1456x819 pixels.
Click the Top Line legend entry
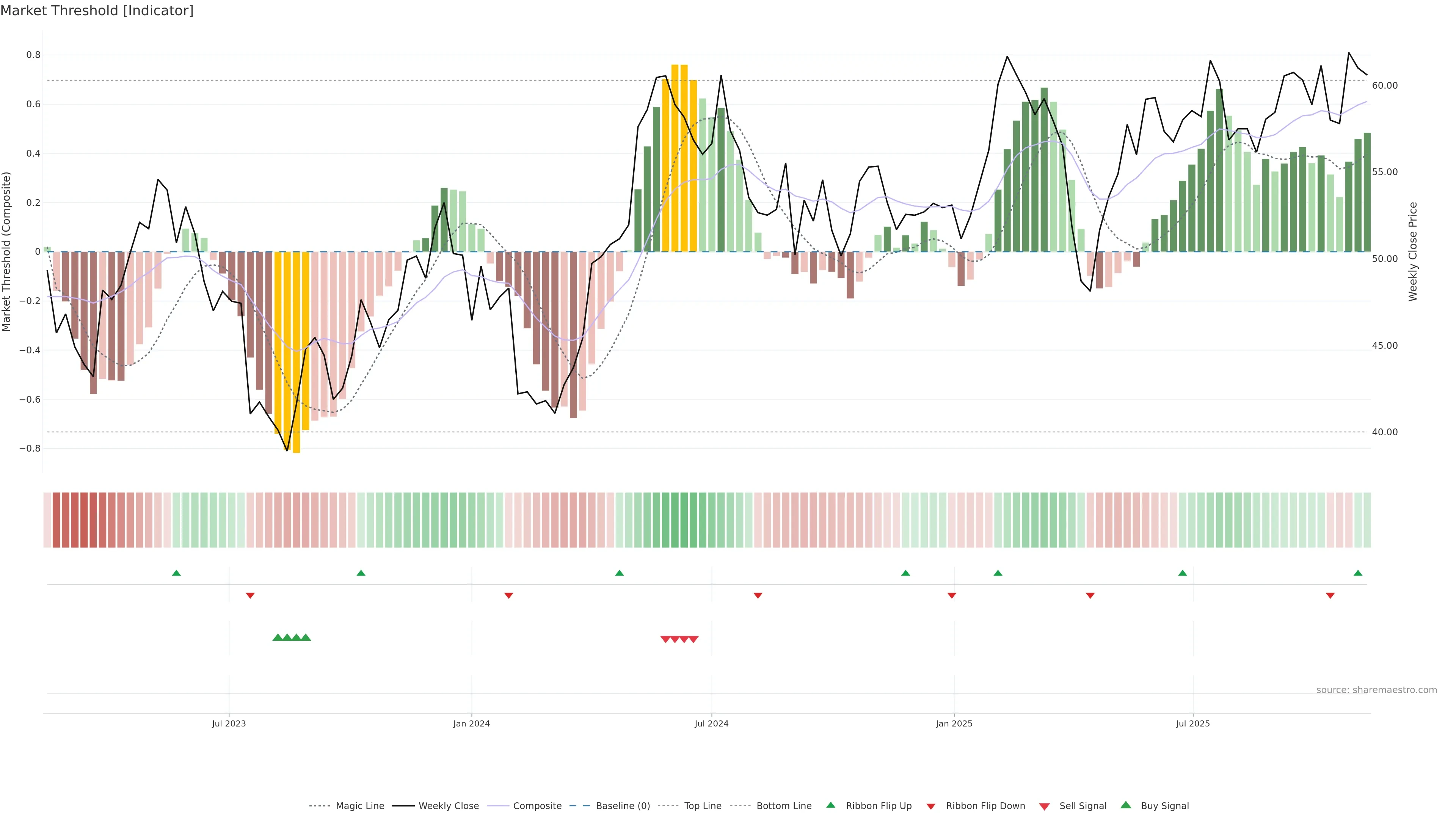tap(703, 806)
